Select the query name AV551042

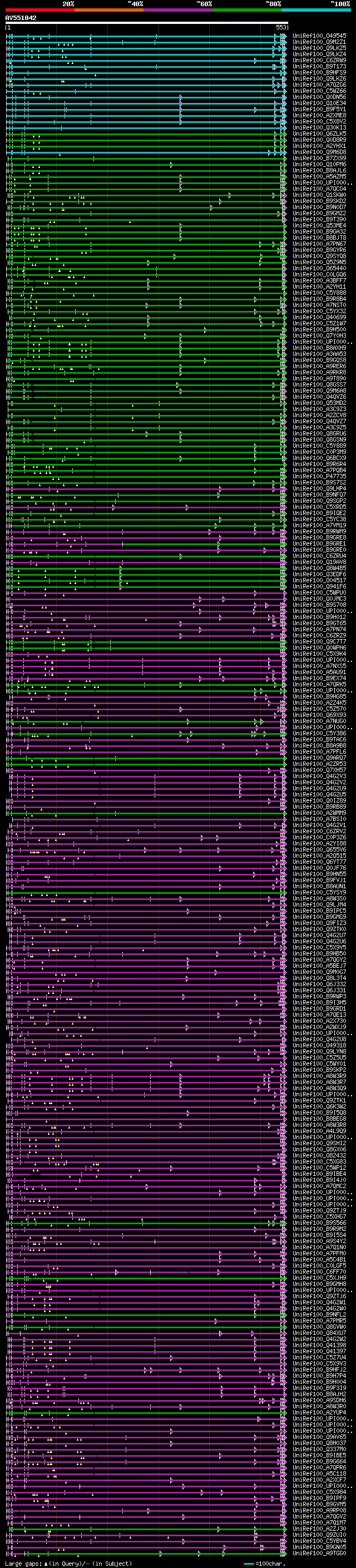click(x=21, y=18)
